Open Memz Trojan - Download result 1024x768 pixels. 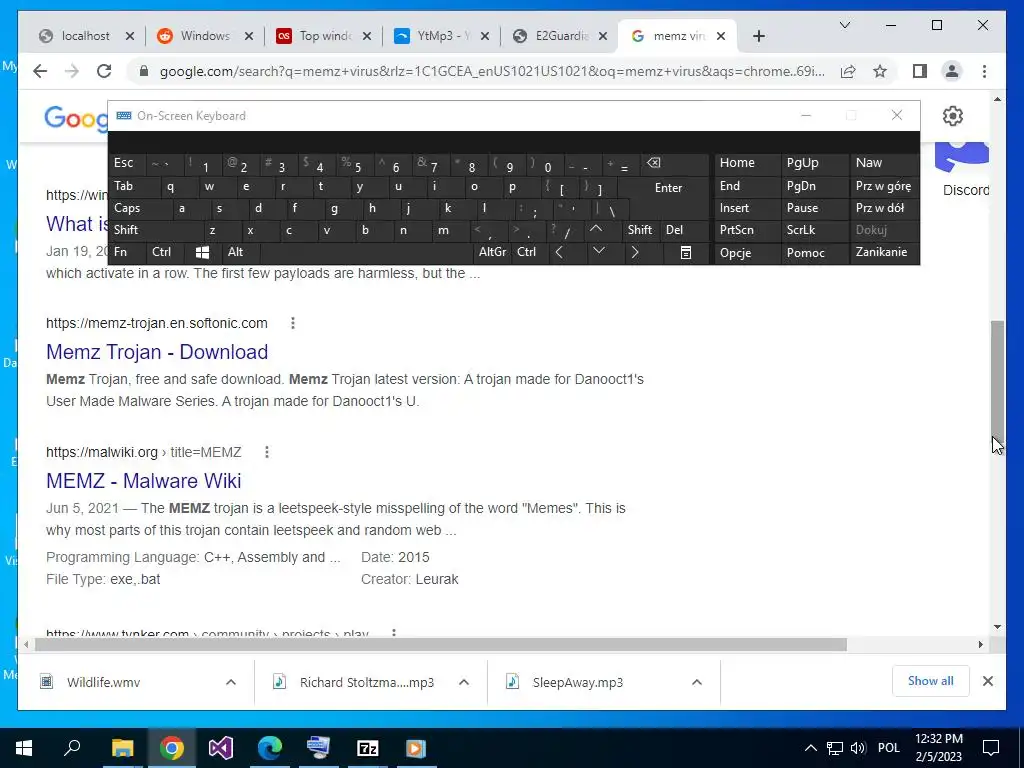pos(157,351)
